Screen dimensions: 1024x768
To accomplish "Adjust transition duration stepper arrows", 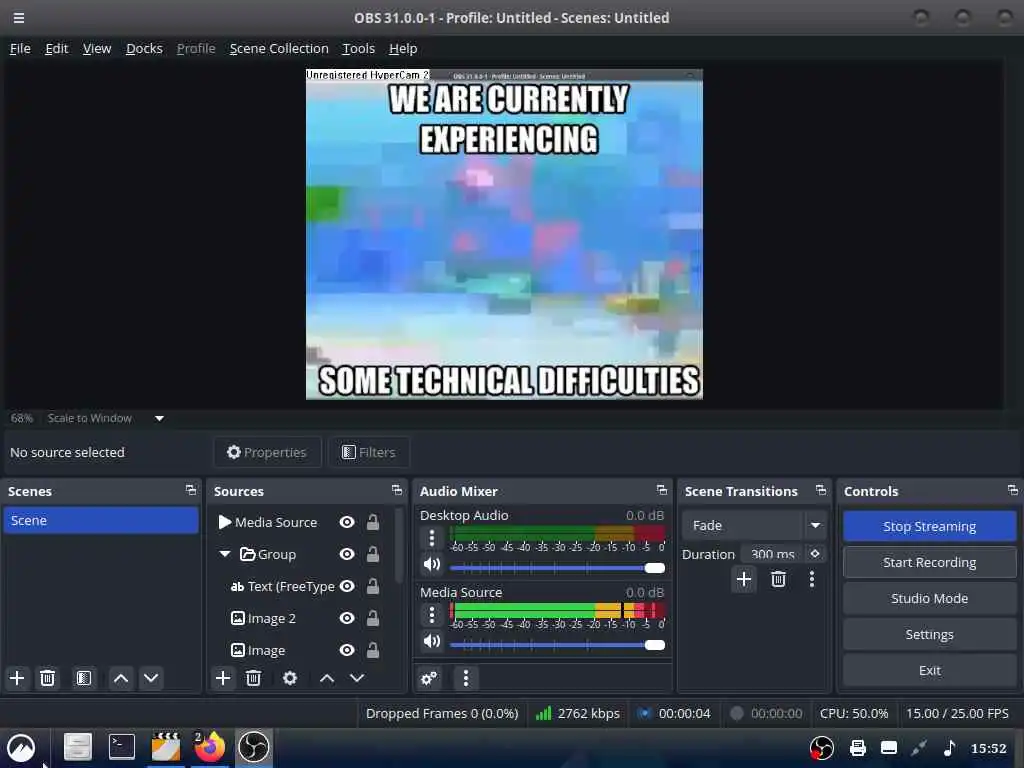I will click(x=815, y=554).
